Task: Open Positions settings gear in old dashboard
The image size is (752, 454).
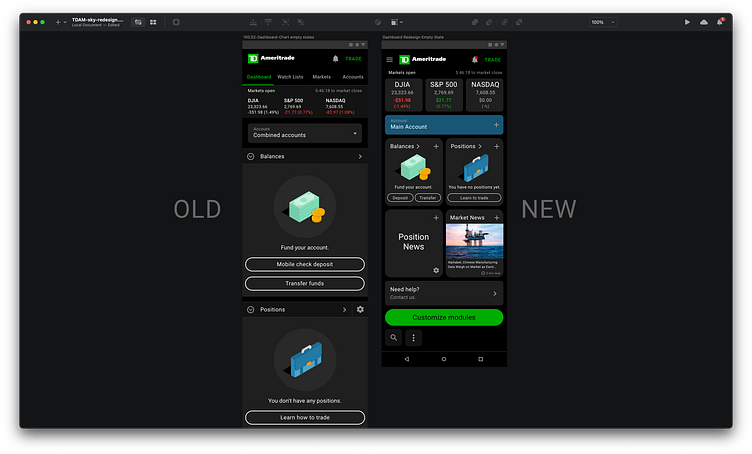Action: tap(360, 310)
